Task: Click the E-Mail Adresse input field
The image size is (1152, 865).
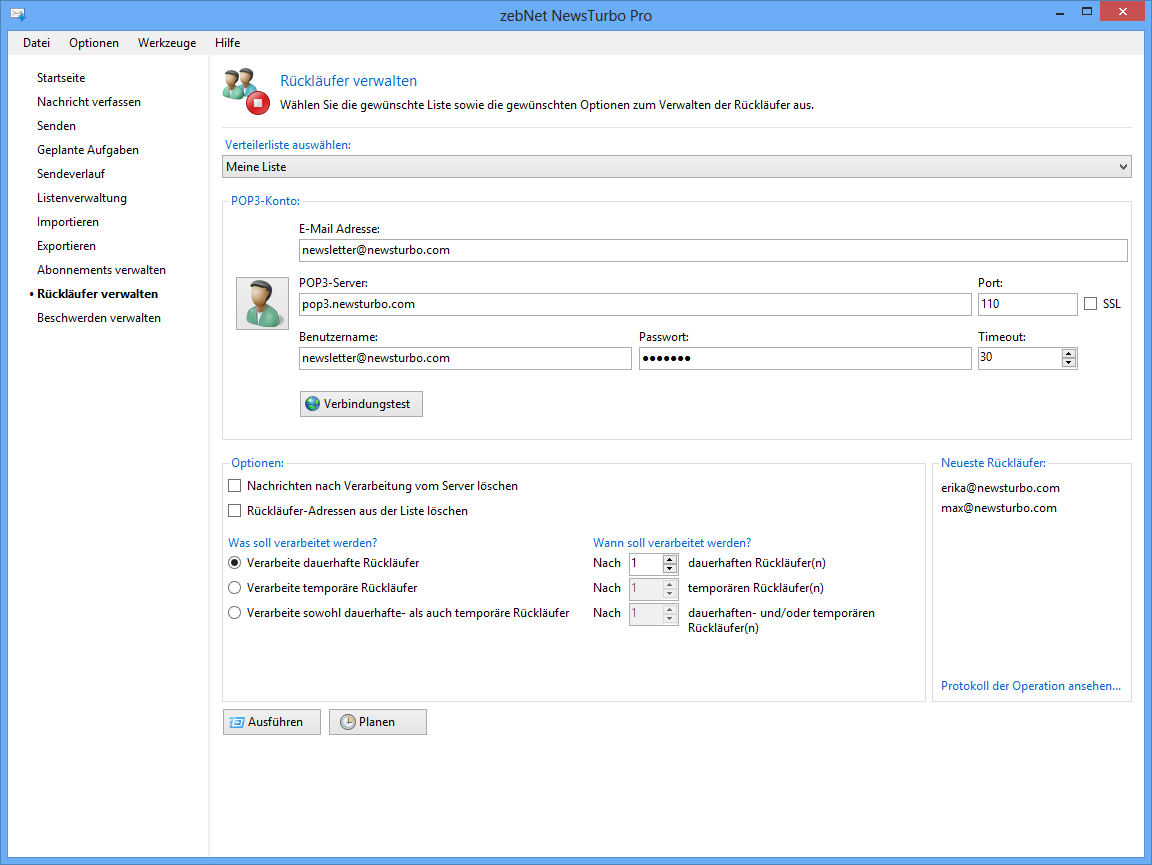Action: click(713, 250)
